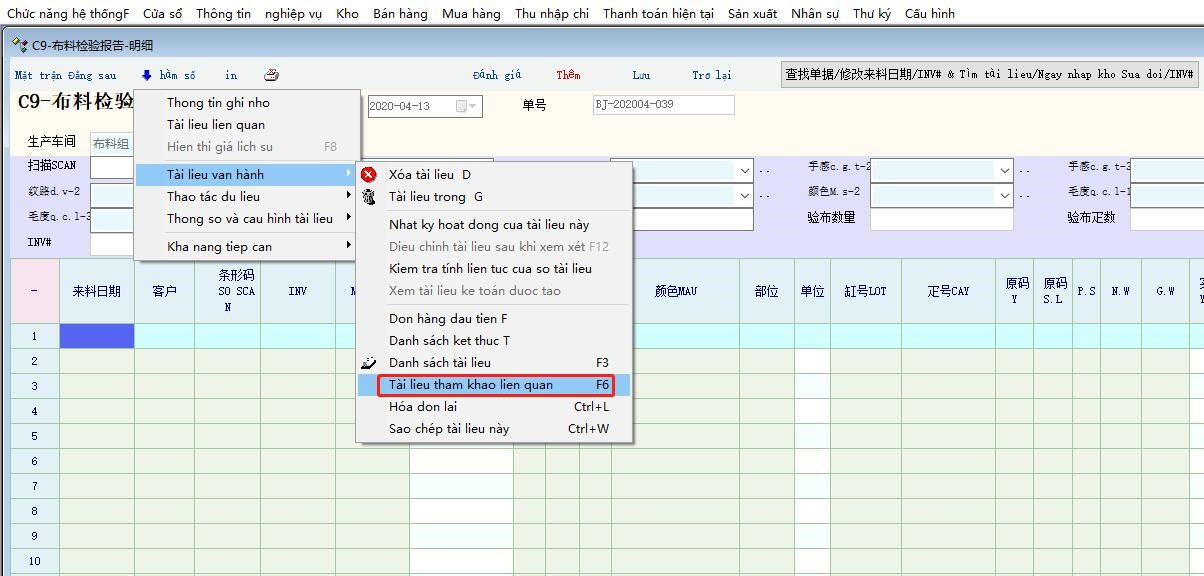Open the Bán hàng menu

tap(400, 13)
